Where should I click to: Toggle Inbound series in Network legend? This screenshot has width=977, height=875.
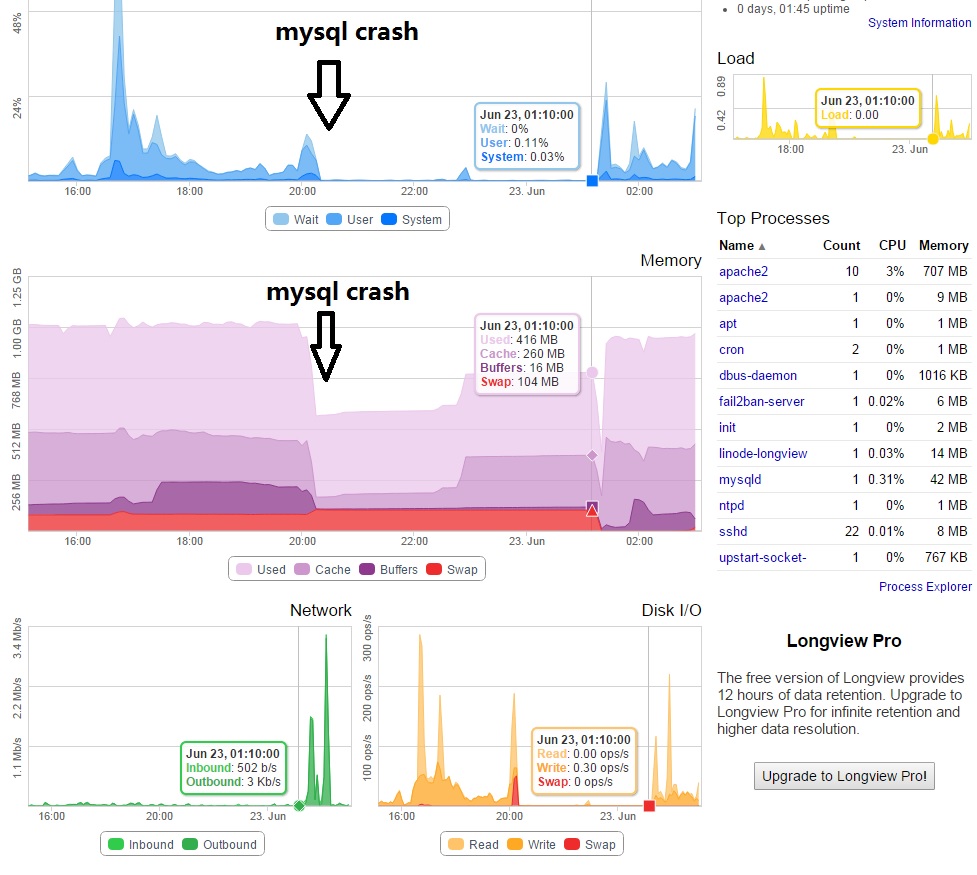(x=141, y=844)
